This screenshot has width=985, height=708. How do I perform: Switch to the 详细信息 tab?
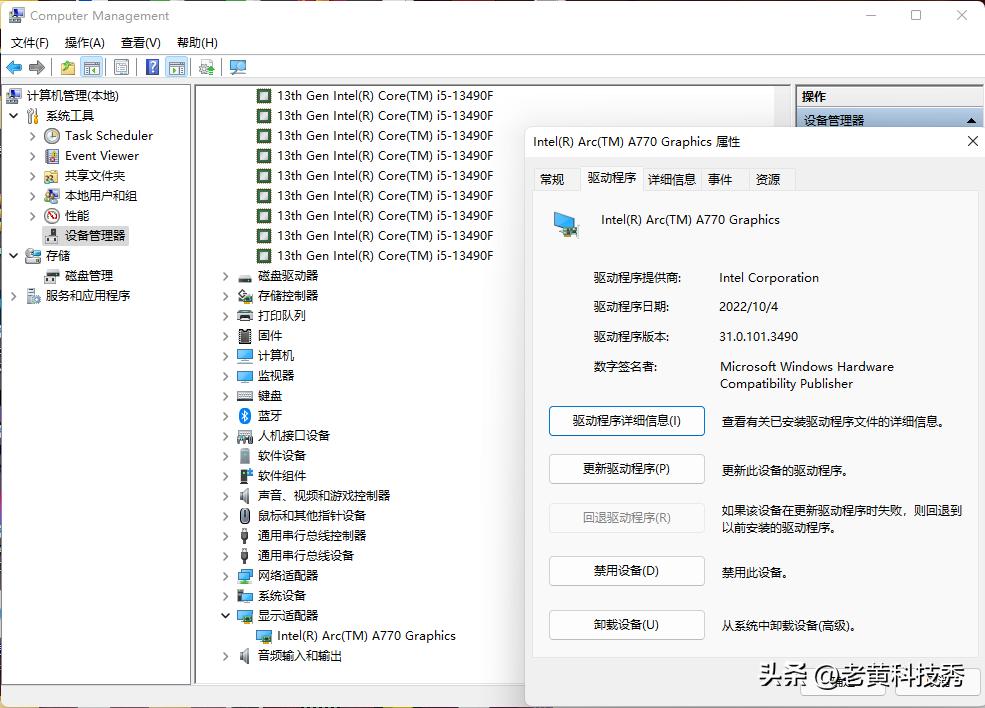click(x=671, y=180)
